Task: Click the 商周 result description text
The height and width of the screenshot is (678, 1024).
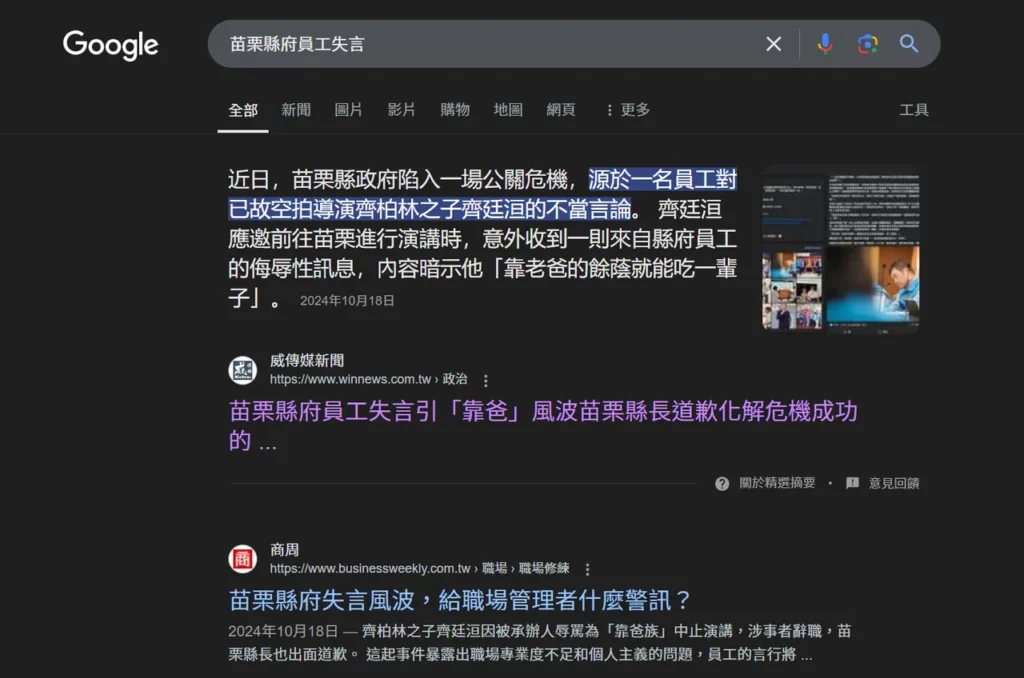Action: (539, 643)
